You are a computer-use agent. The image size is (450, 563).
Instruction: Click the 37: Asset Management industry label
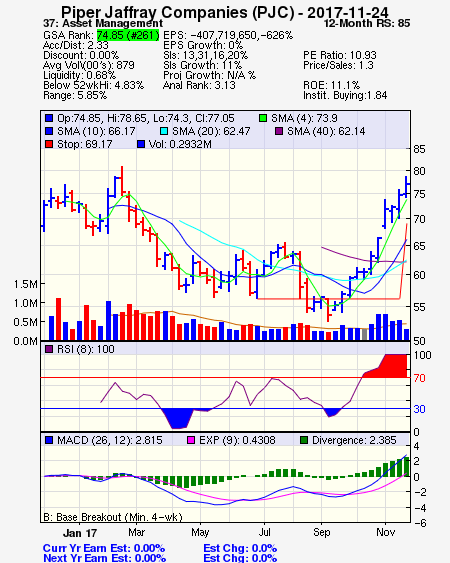tap(103, 23)
